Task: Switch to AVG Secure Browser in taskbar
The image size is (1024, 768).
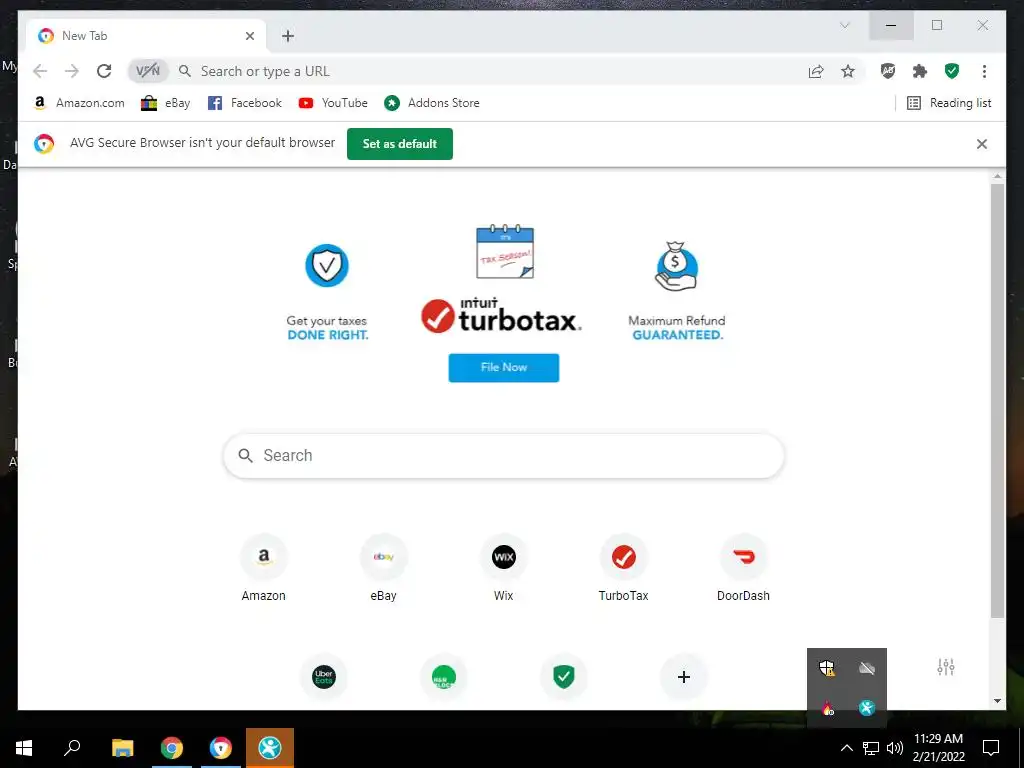Action: [221, 748]
